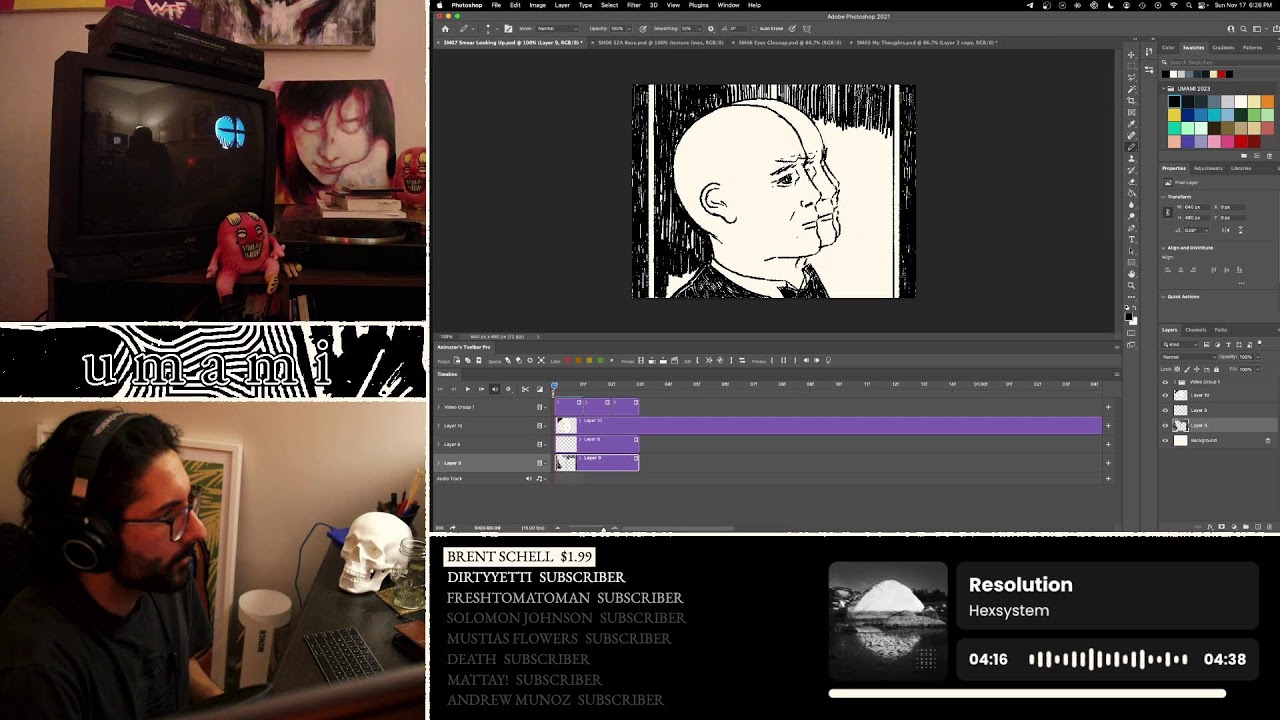The width and height of the screenshot is (1280, 720).
Task: Expand the Layer 10 timeline track
Action: click(x=438, y=426)
